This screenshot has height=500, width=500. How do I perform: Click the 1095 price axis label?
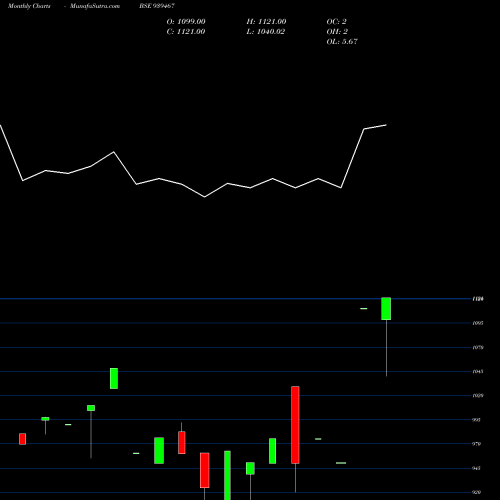coord(478,323)
